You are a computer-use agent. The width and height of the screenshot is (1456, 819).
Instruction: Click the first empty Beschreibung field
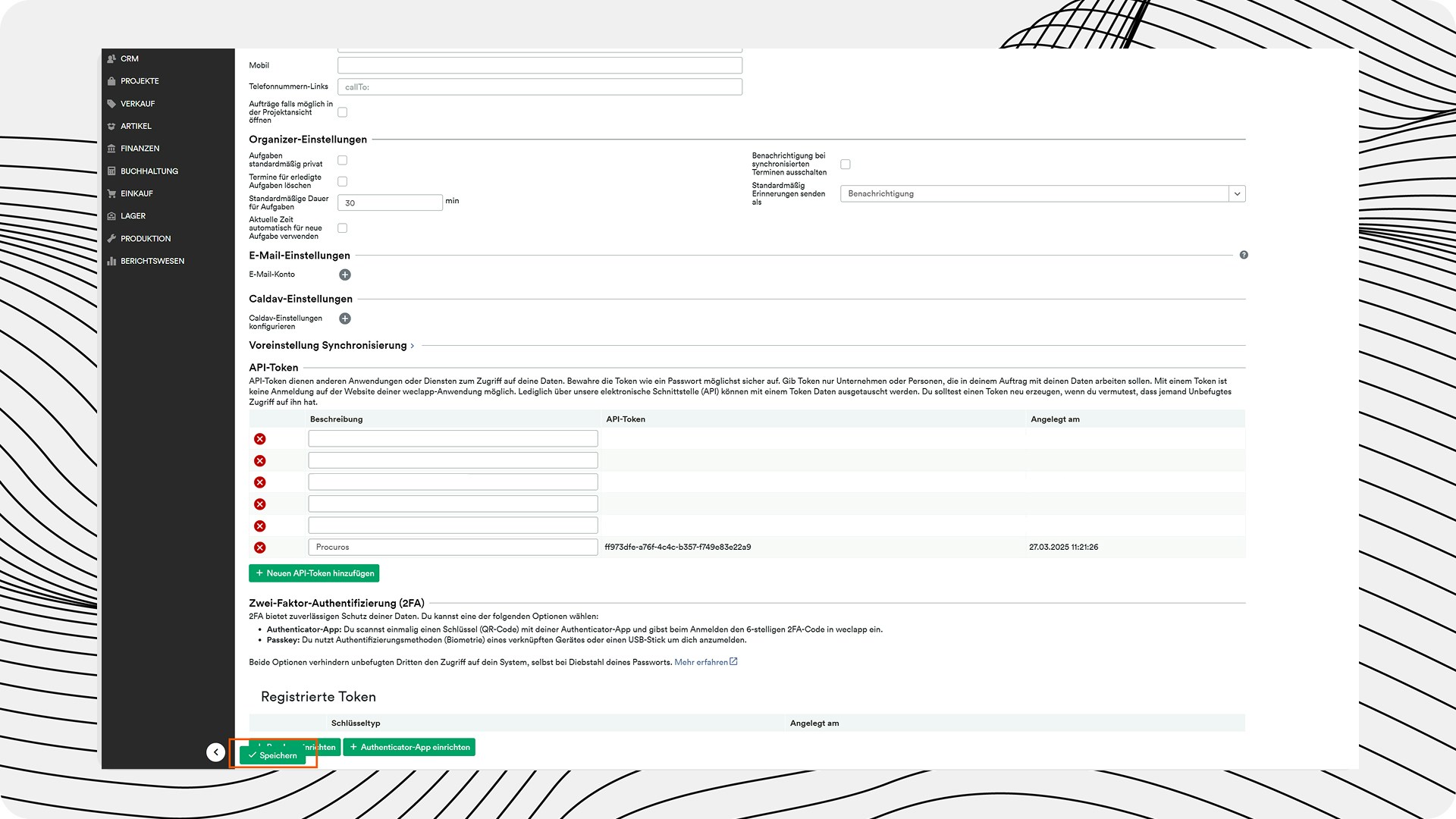[x=453, y=438]
